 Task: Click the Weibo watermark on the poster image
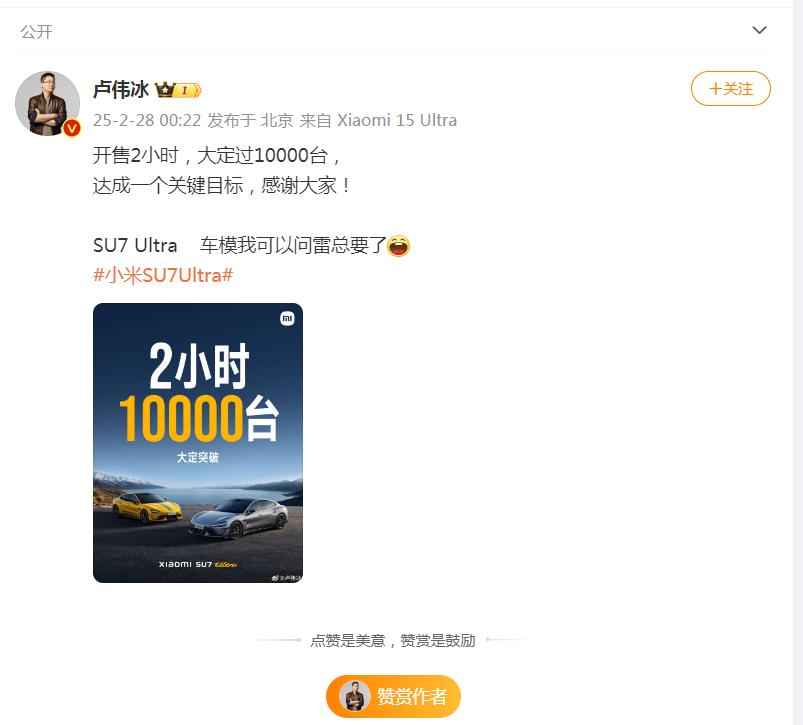tap(286, 578)
